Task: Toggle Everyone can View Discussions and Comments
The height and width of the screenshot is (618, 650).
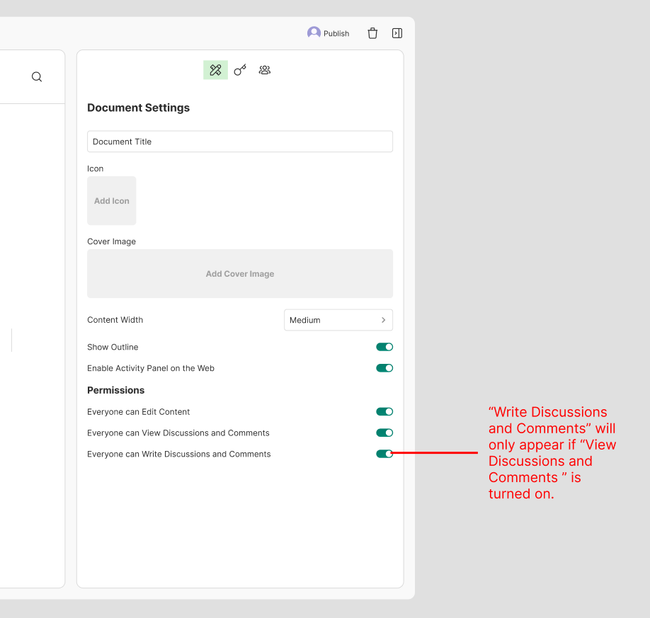Action: coord(384,433)
